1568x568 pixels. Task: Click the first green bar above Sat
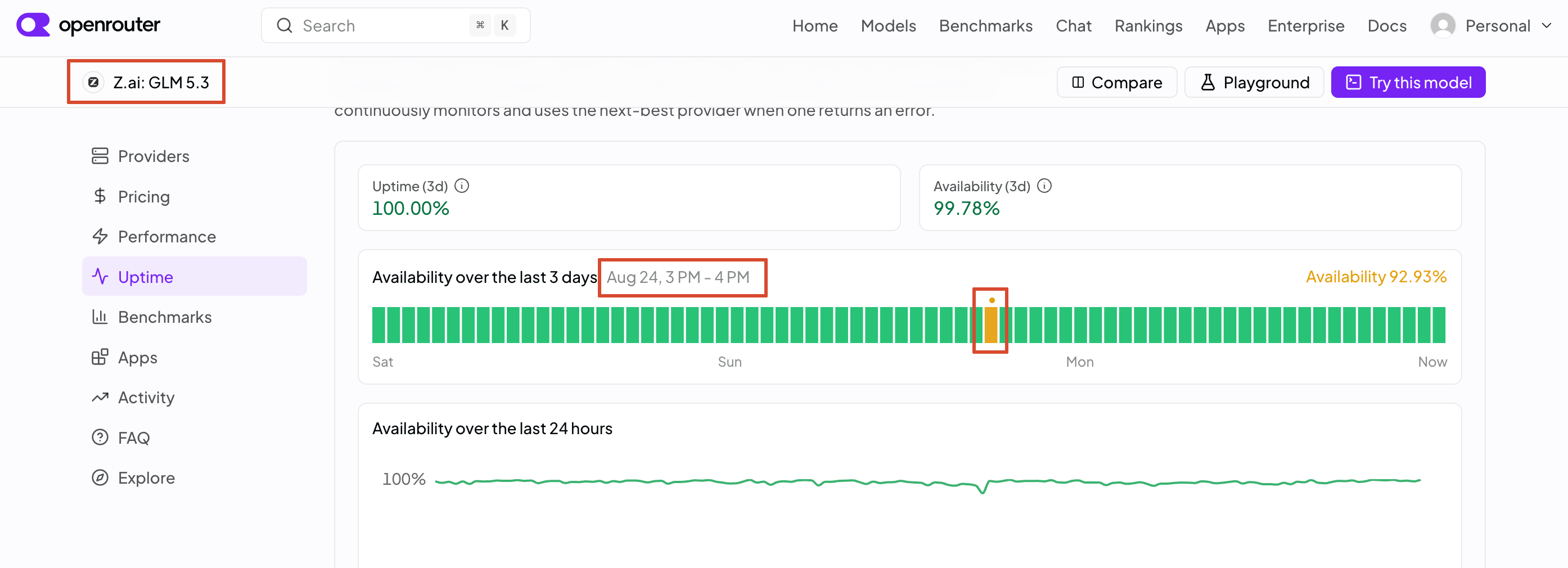pos(379,325)
